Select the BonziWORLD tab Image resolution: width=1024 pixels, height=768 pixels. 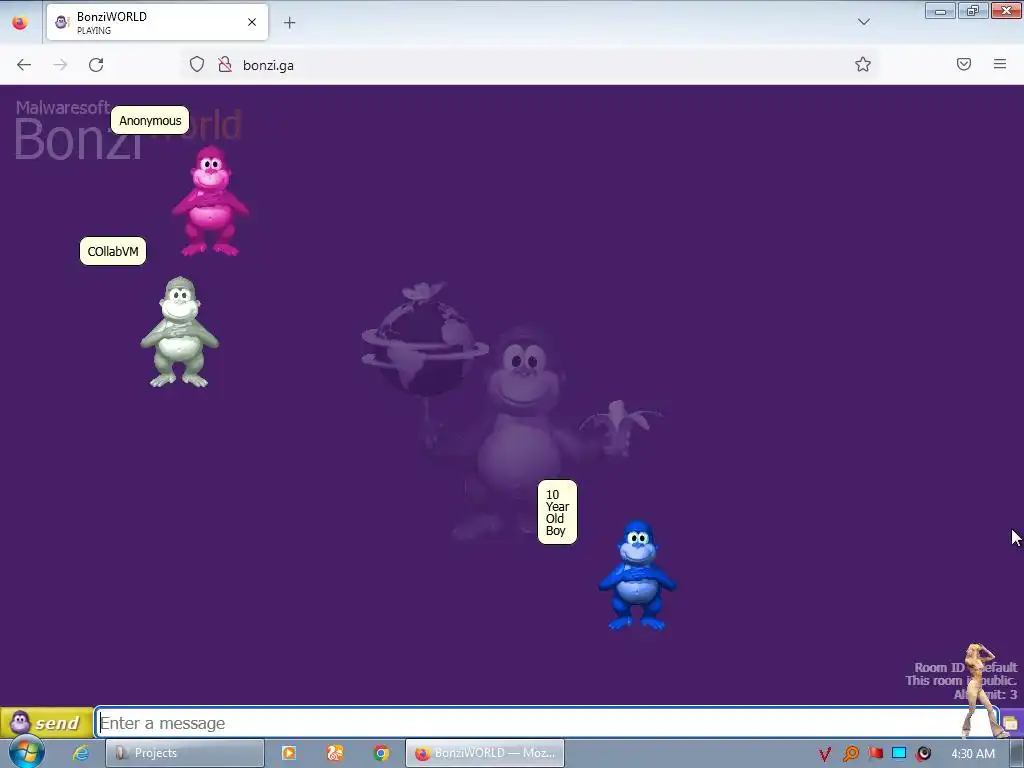pos(157,22)
